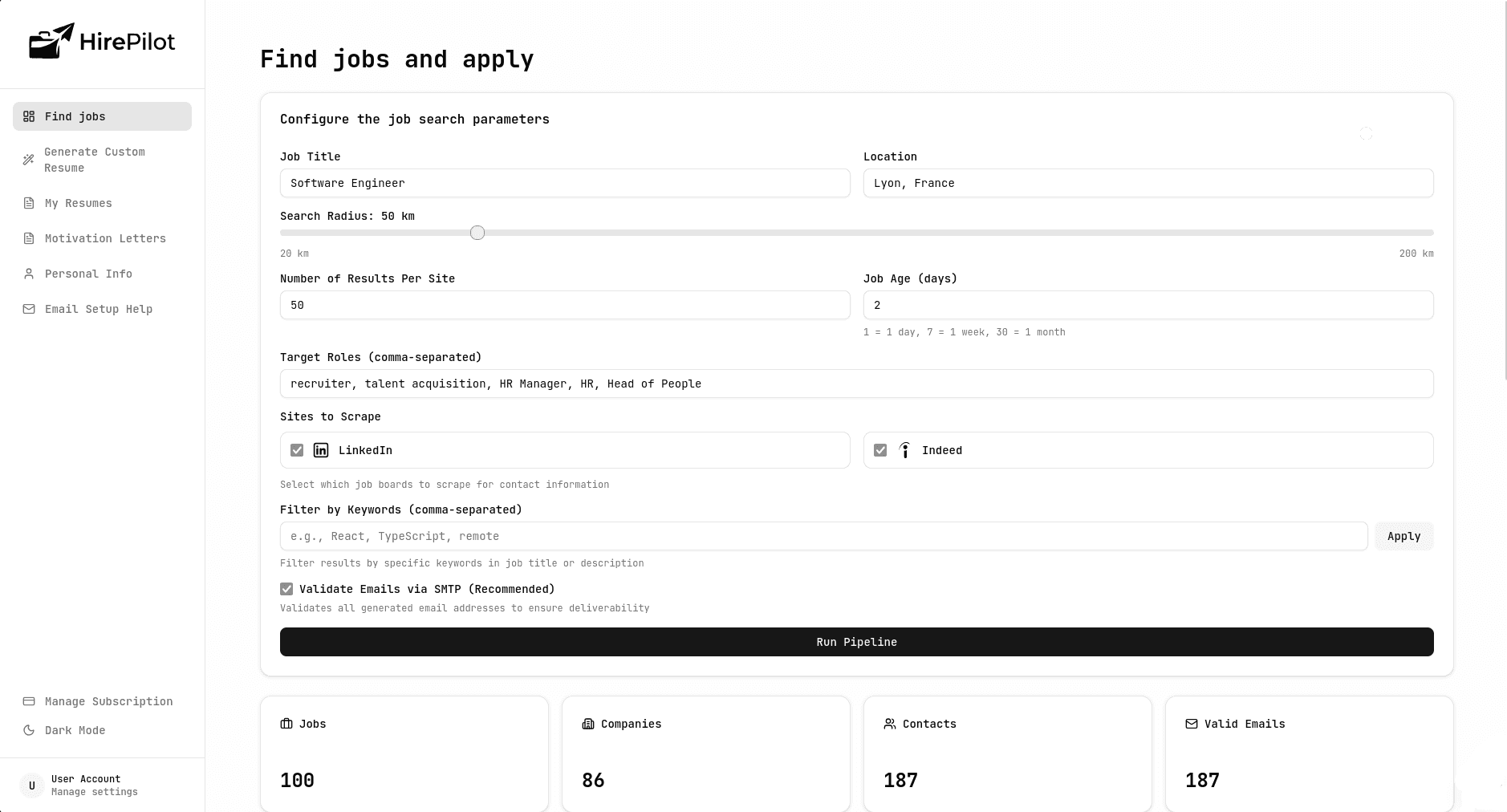This screenshot has height=812, width=1507.
Task: Uncheck the Indeed scraping checkbox
Action: [x=880, y=450]
